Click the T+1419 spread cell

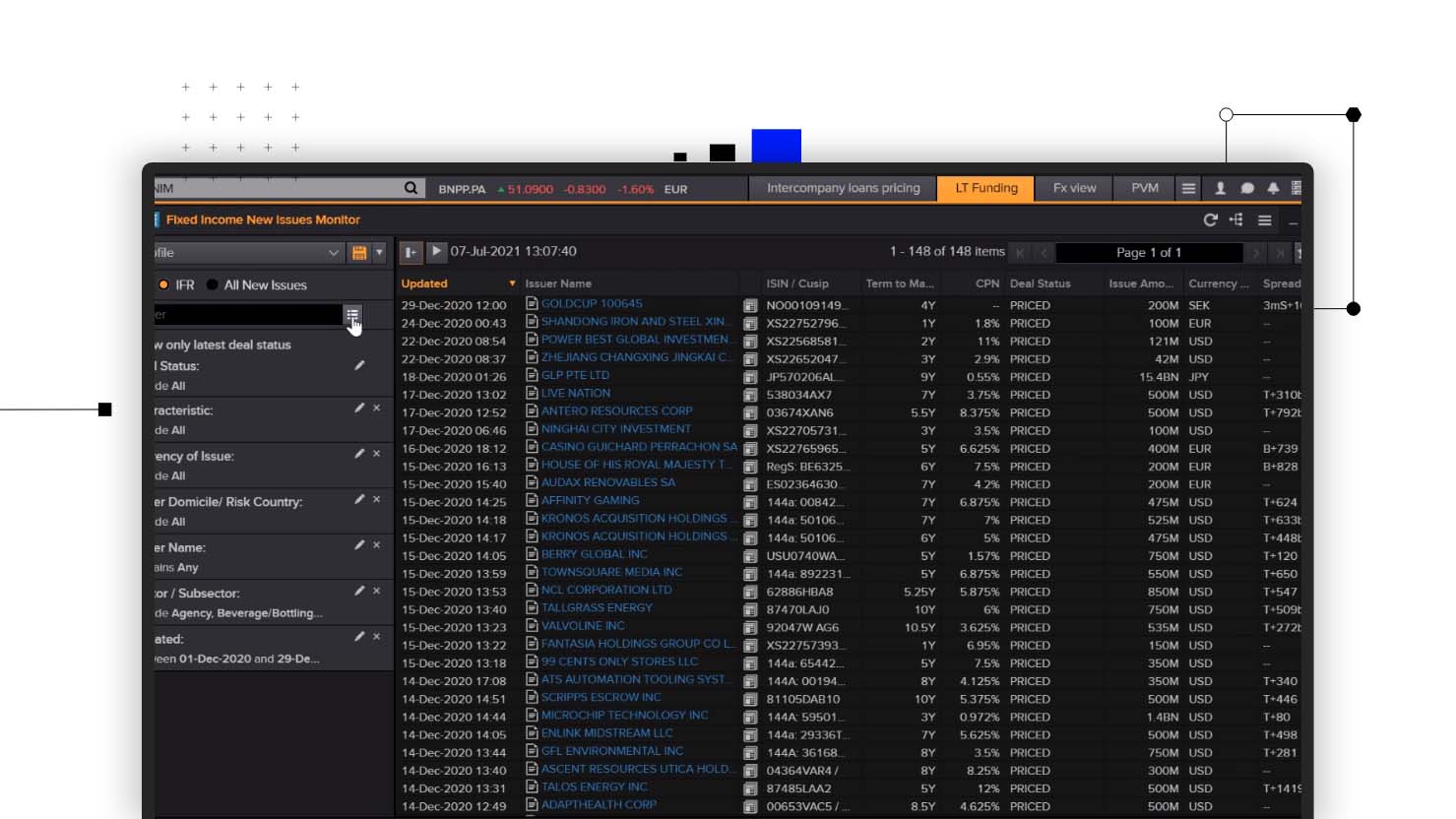[1282, 788]
